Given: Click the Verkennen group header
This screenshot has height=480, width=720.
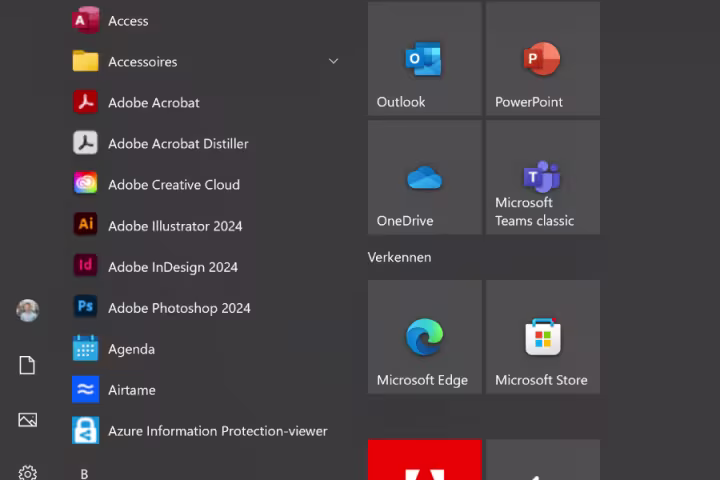Looking at the screenshot, I should [399, 257].
